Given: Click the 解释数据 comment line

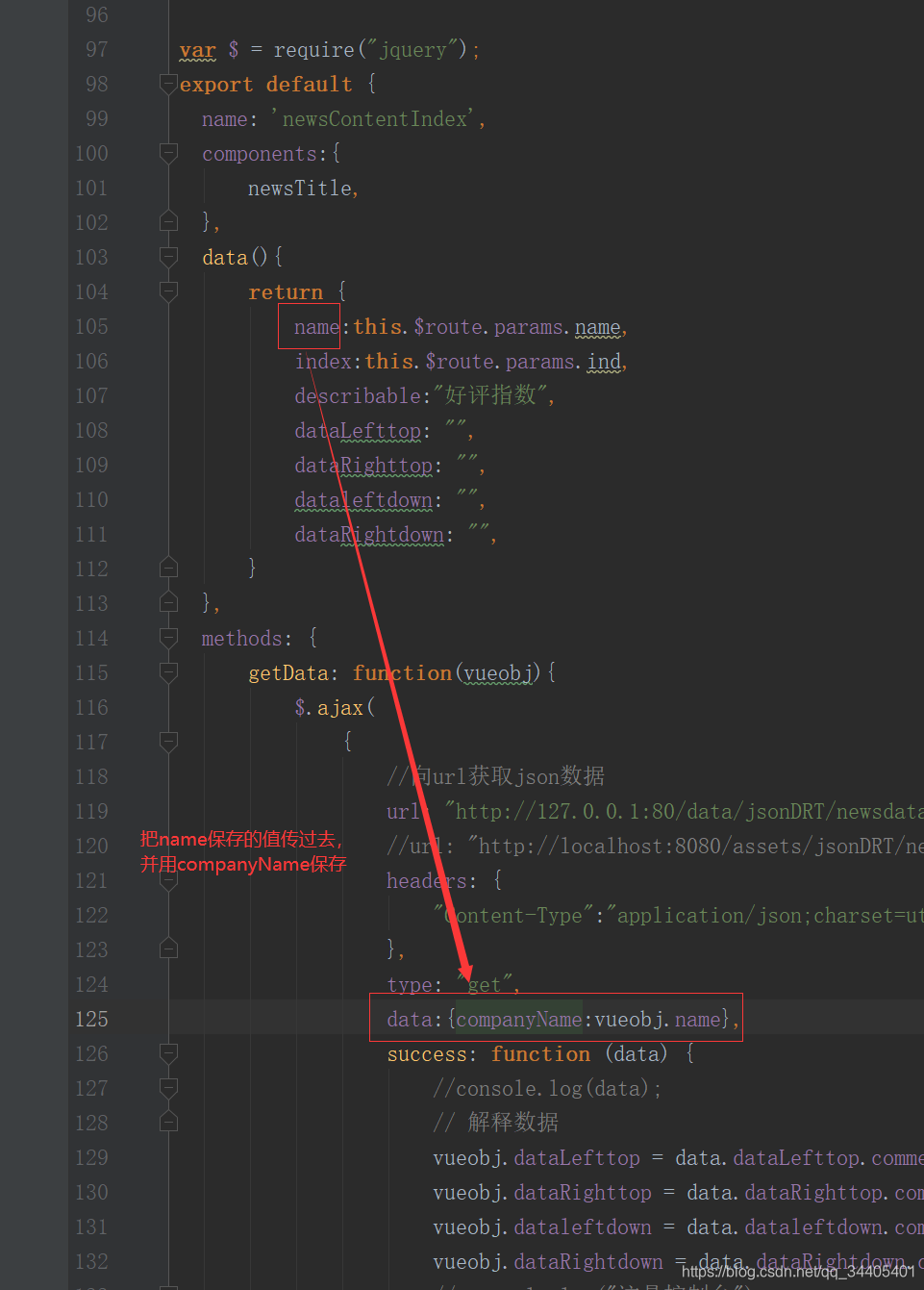Looking at the screenshot, I should pos(495,1123).
